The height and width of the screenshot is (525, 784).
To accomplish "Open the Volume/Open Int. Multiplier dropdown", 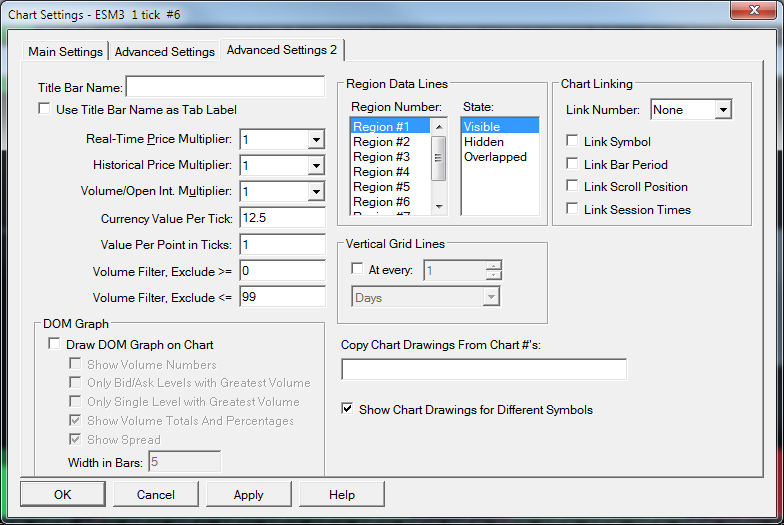I will point(316,192).
